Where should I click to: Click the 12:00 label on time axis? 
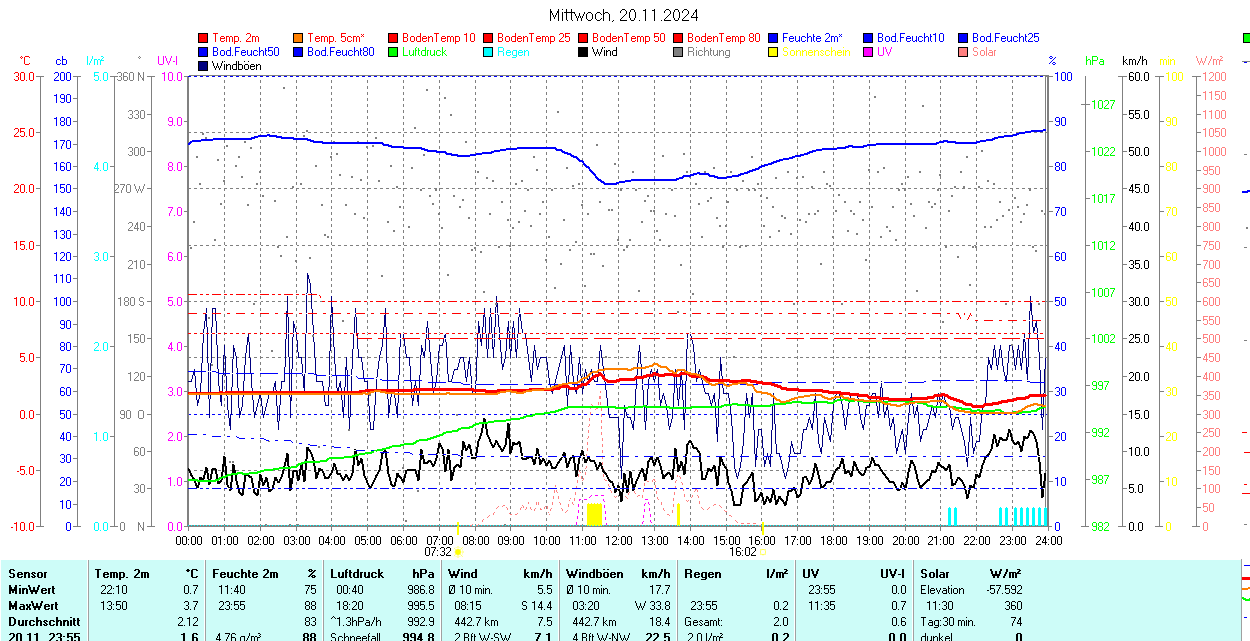tap(618, 540)
